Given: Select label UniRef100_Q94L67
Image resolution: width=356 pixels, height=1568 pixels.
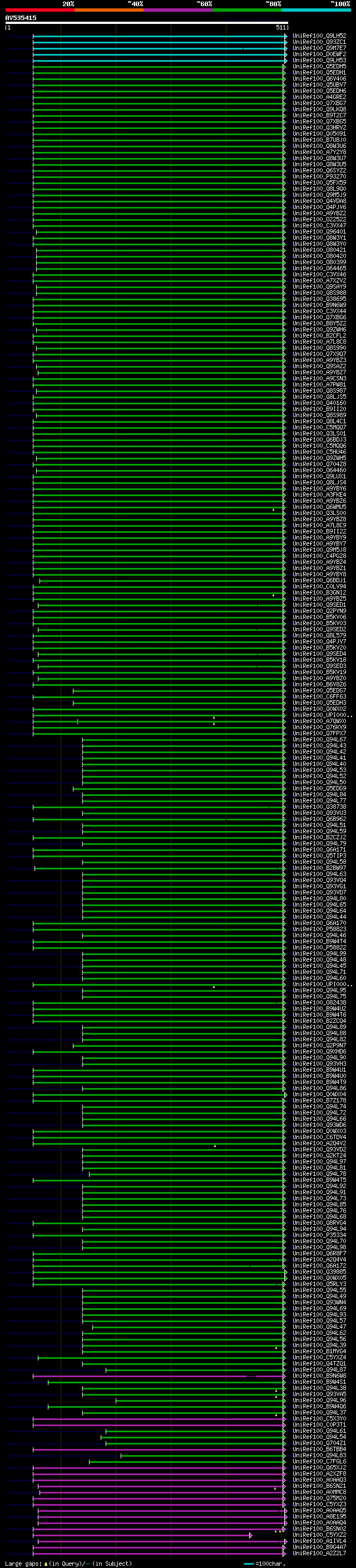Looking at the screenshot, I should click(319, 739).
